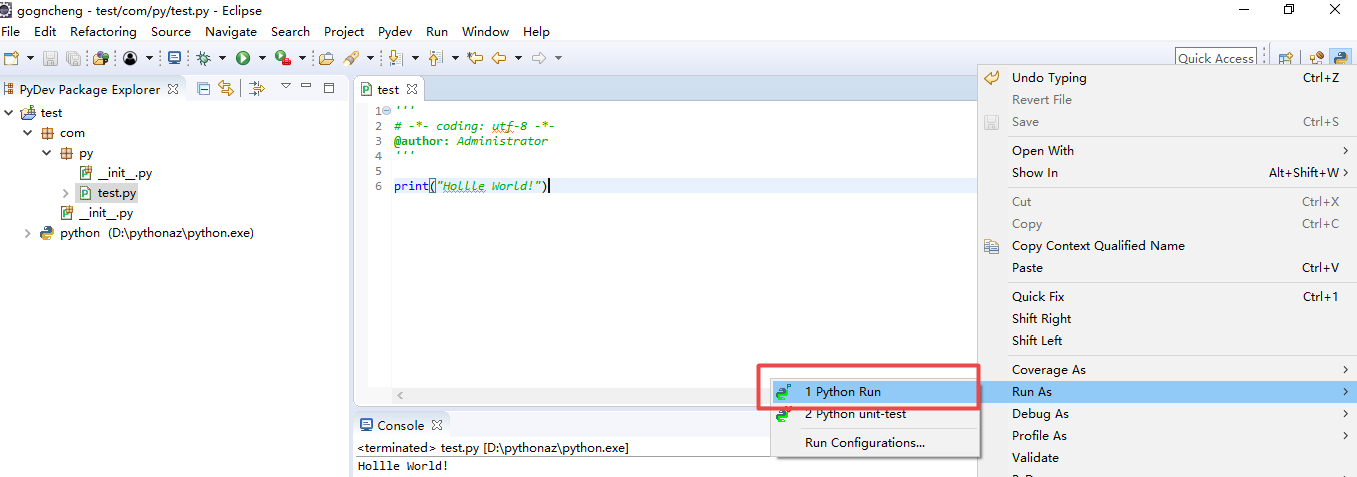Image resolution: width=1357 pixels, height=477 pixels.
Task: Fold the docstring on line 1
Action: coord(387,111)
